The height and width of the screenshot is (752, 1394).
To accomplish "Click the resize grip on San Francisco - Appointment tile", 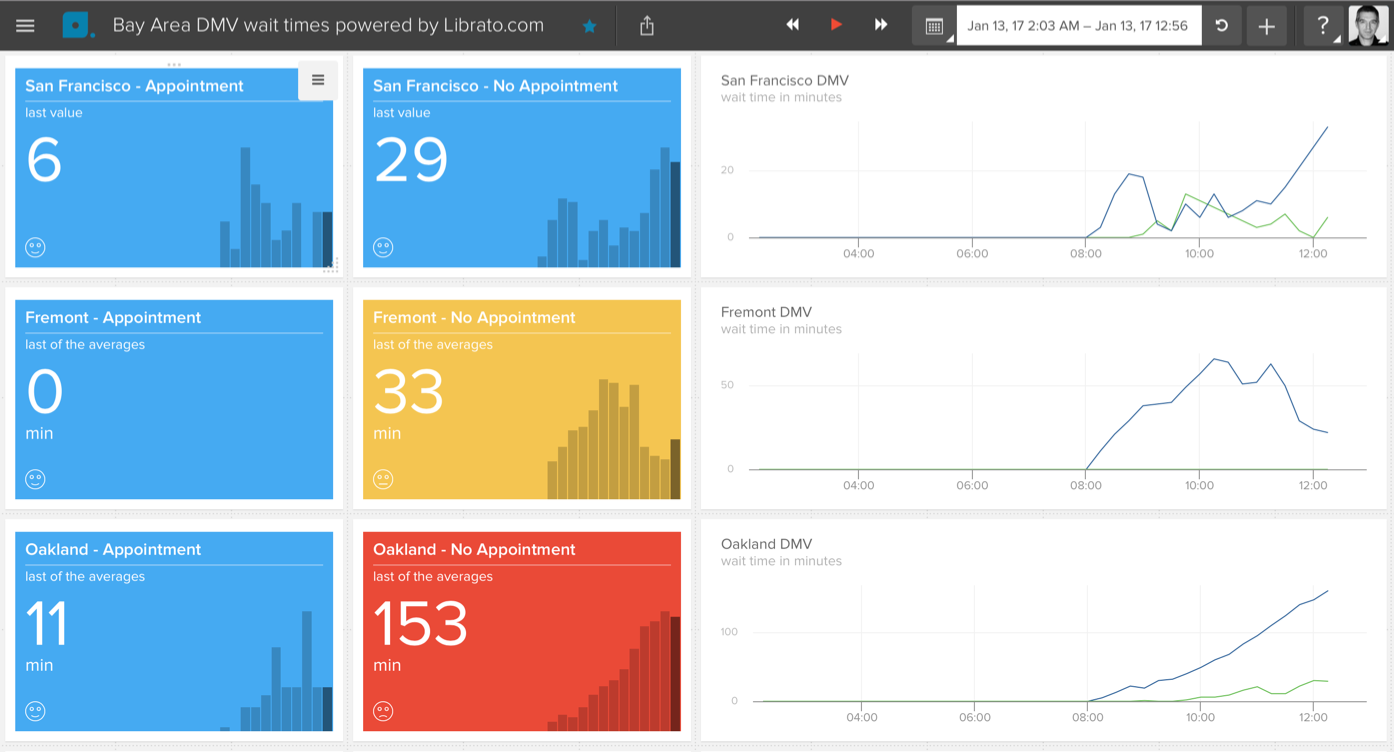I will coord(331,266).
